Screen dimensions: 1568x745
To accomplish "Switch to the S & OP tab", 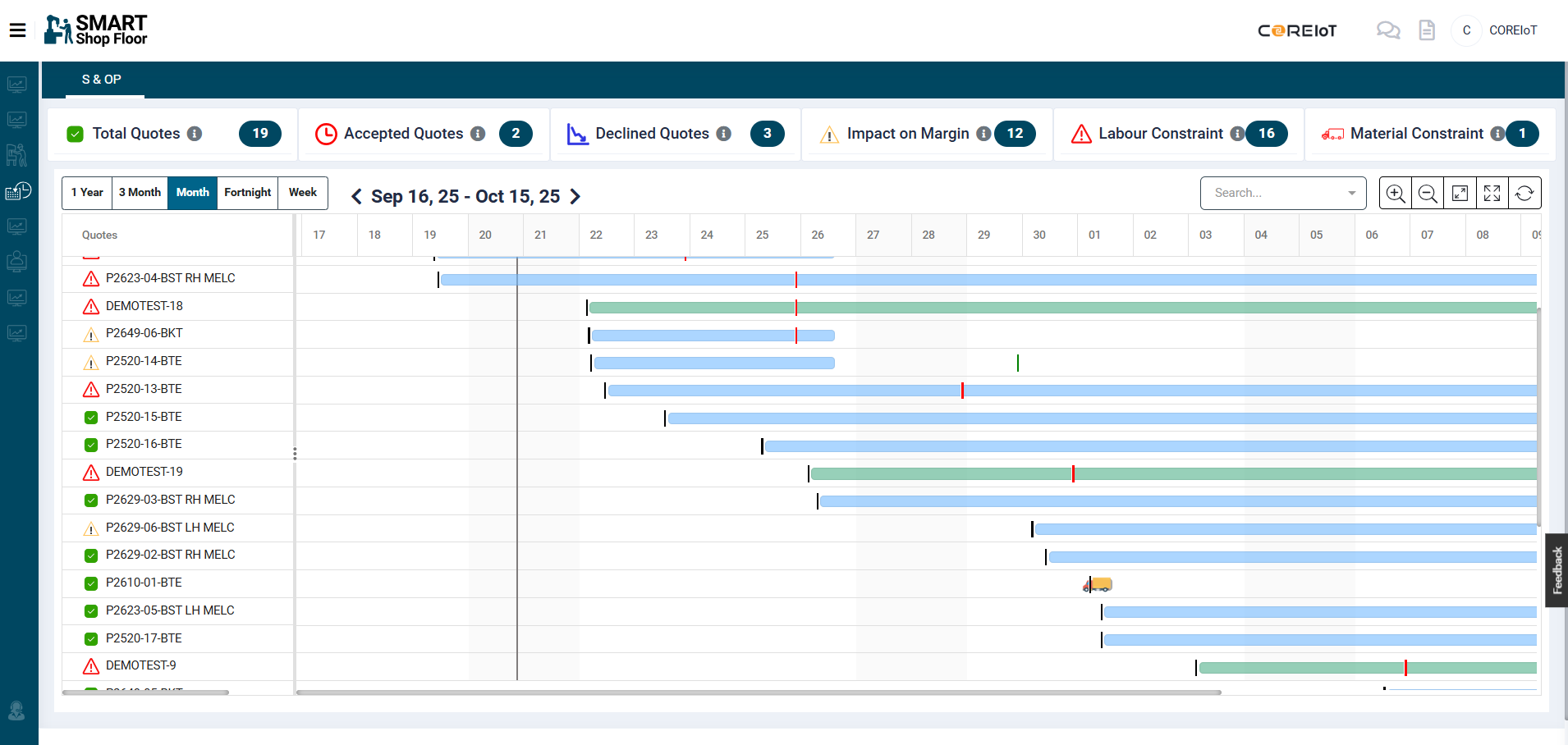I will tap(102, 80).
